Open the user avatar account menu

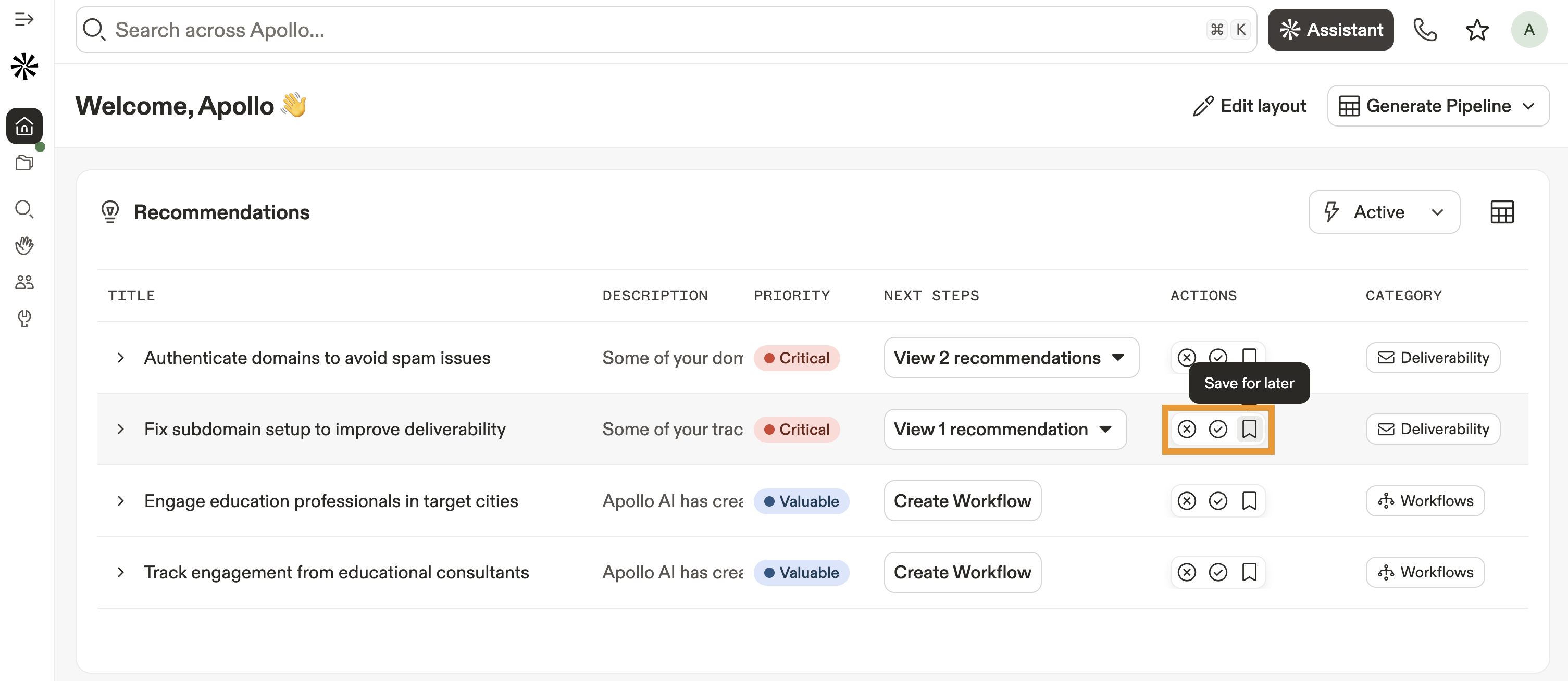(x=1528, y=30)
